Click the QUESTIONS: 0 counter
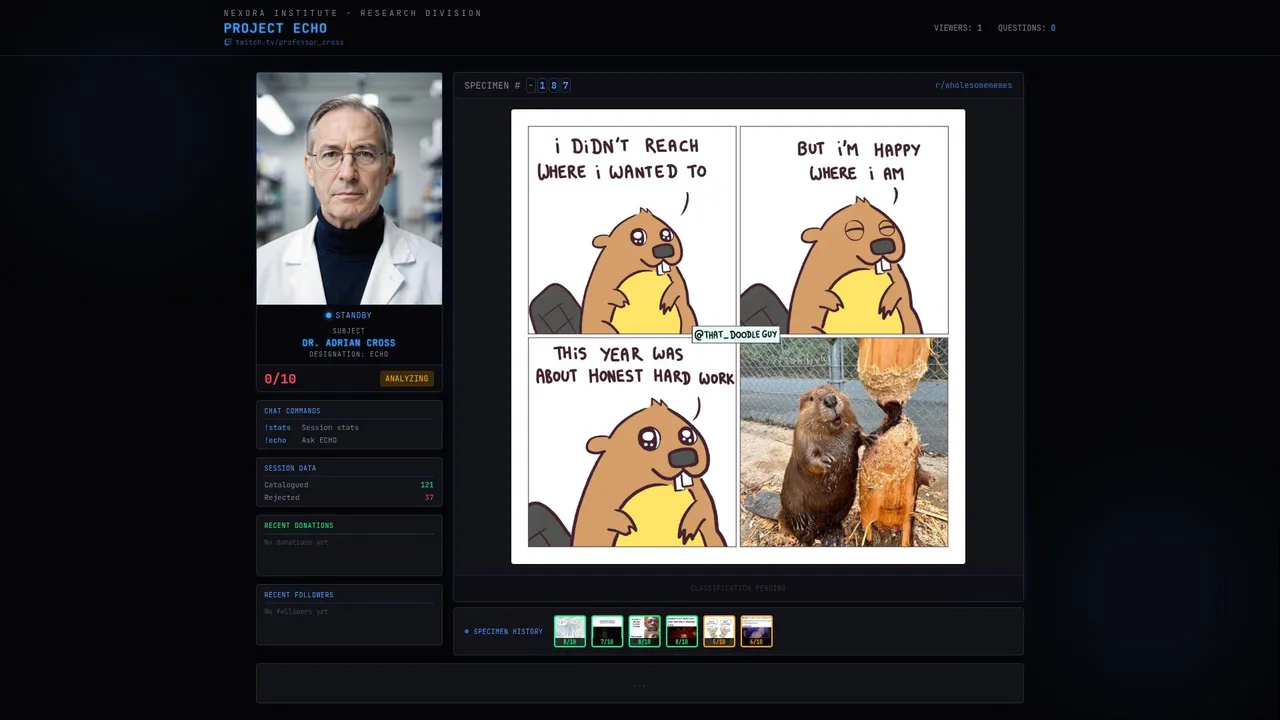This screenshot has height=720, width=1280. [x=1027, y=28]
